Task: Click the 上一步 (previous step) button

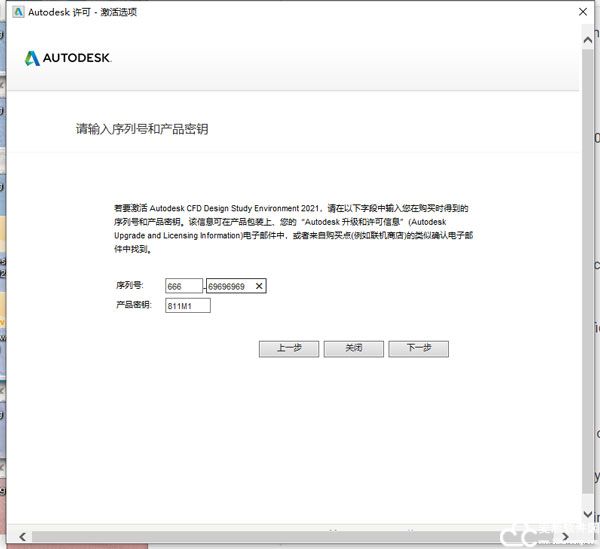Action: [x=289, y=349]
